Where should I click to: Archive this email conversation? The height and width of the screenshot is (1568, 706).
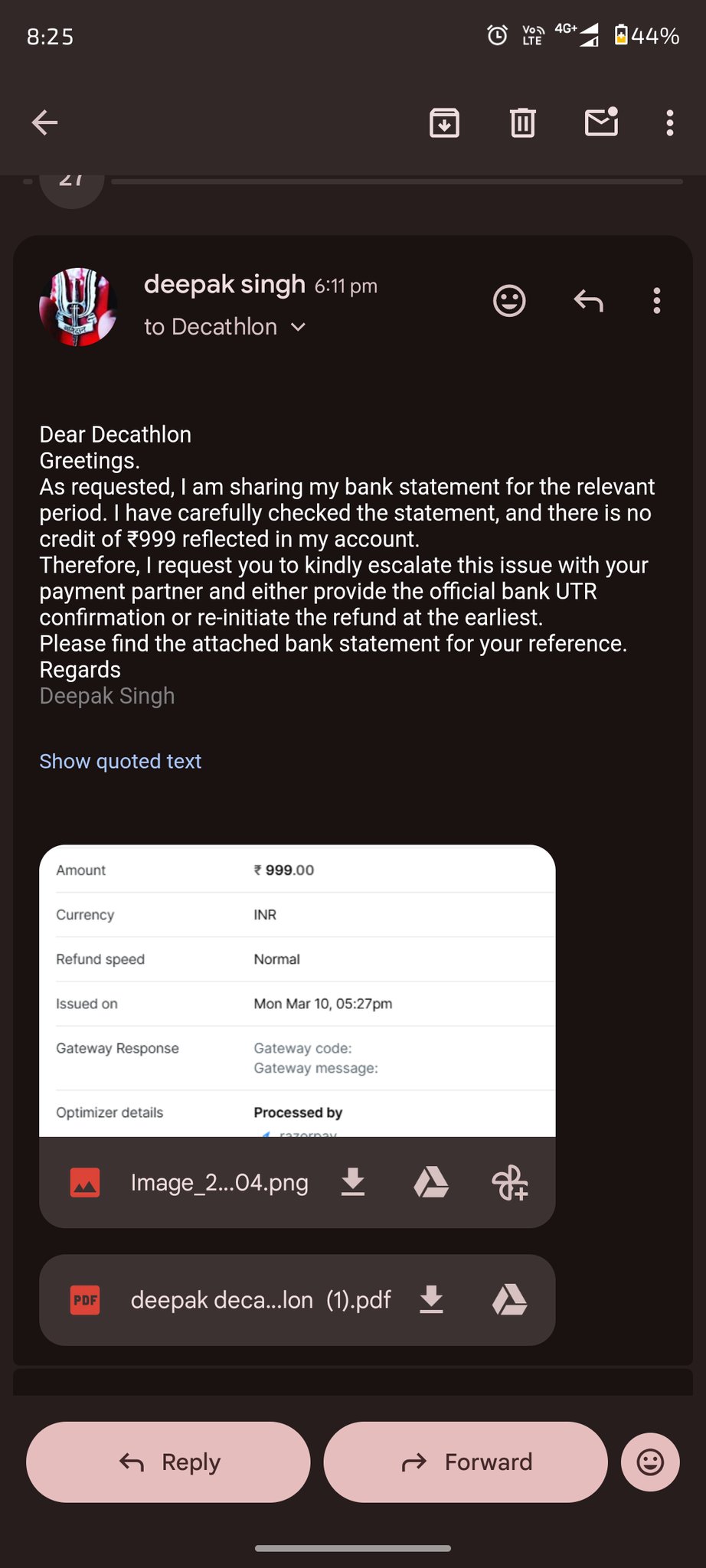(444, 122)
